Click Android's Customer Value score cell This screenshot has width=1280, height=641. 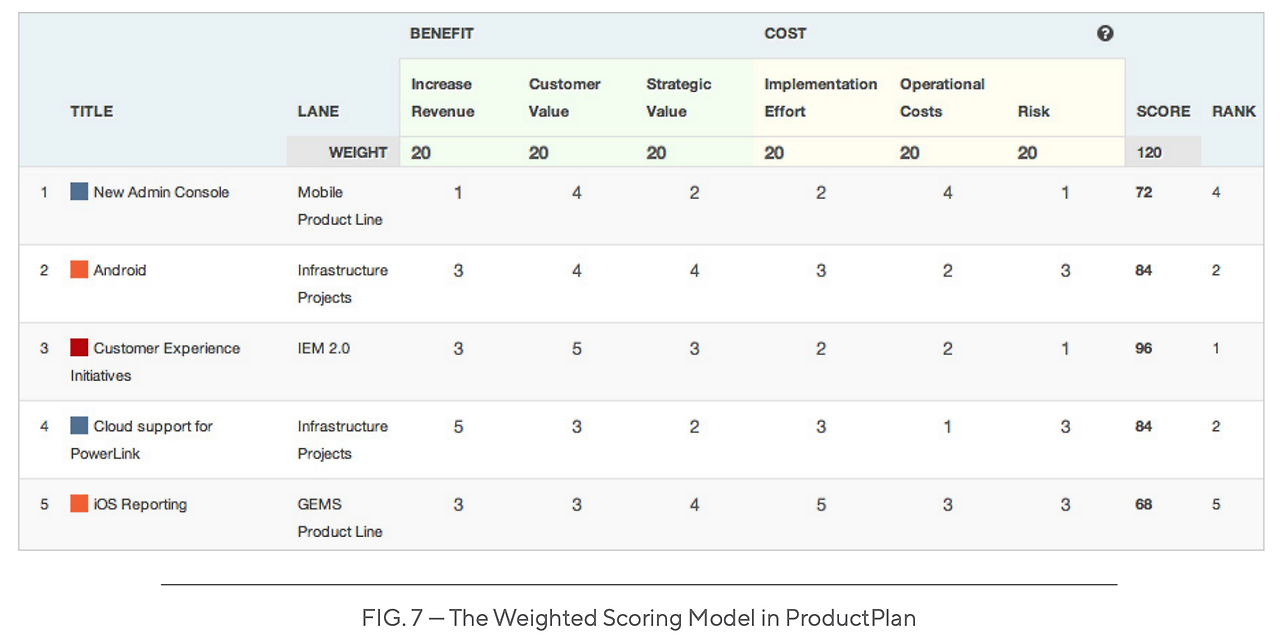coord(577,270)
